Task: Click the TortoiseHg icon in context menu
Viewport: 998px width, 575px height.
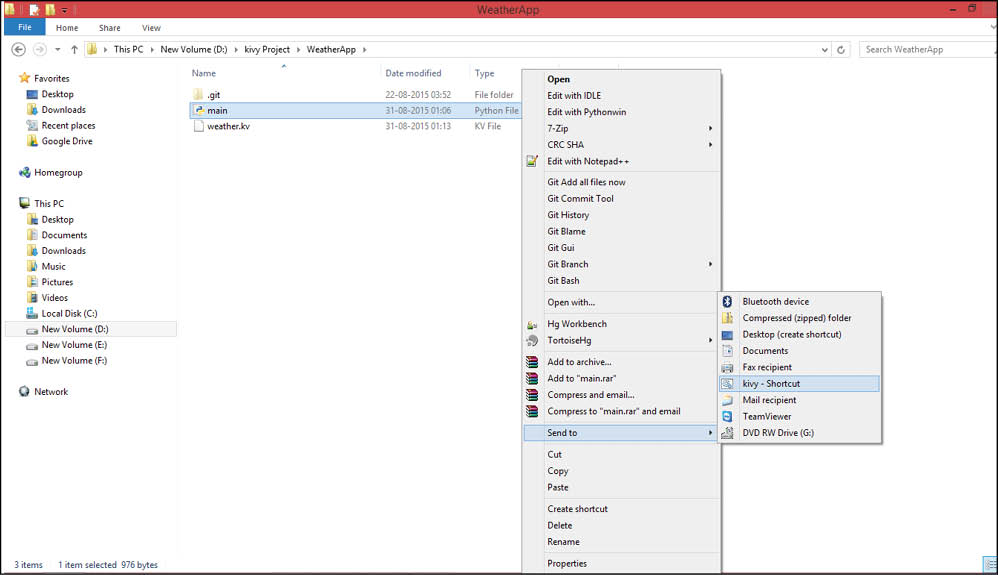Action: [x=532, y=340]
